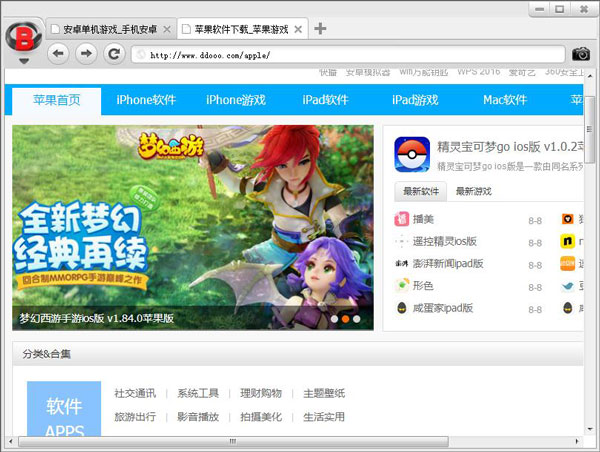Open the 遥控精灵ios版 link
This screenshot has width=600, height=452.
[445, 242]
